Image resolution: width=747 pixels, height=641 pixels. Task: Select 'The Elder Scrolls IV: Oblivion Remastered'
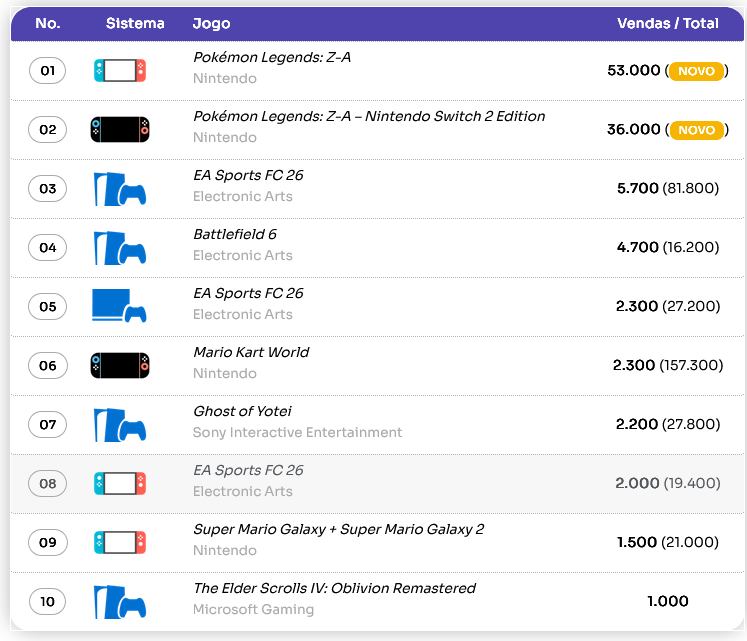(x=334, y=589)
